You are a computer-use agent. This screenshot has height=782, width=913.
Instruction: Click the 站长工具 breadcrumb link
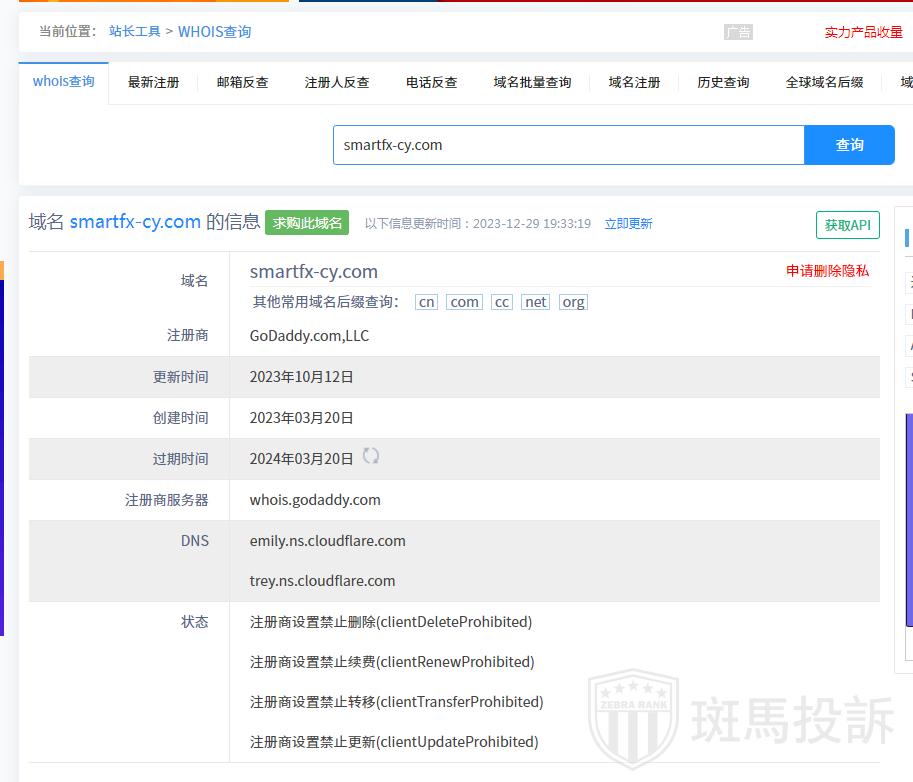coord(135,32)
